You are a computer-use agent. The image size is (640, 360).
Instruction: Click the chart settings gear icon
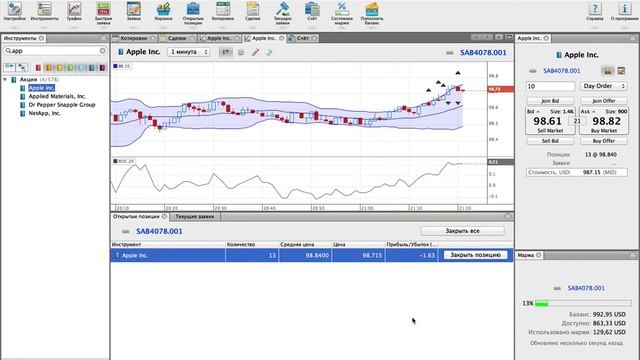pos(241,52)
